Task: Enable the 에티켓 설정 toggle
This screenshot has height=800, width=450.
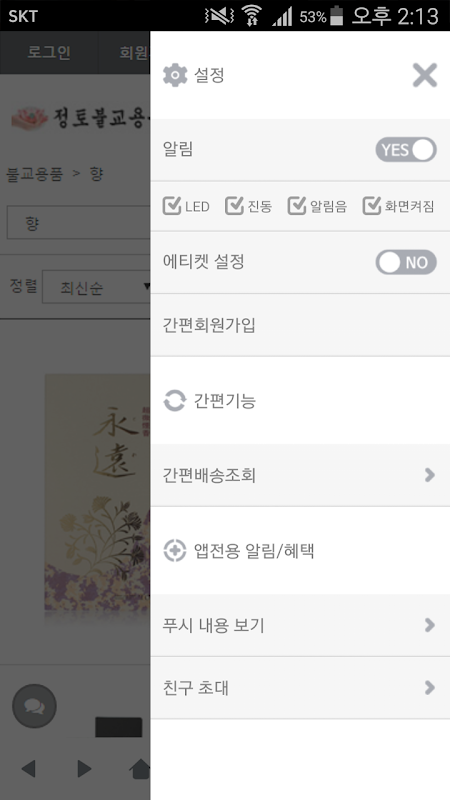Action: pos(406,262)
